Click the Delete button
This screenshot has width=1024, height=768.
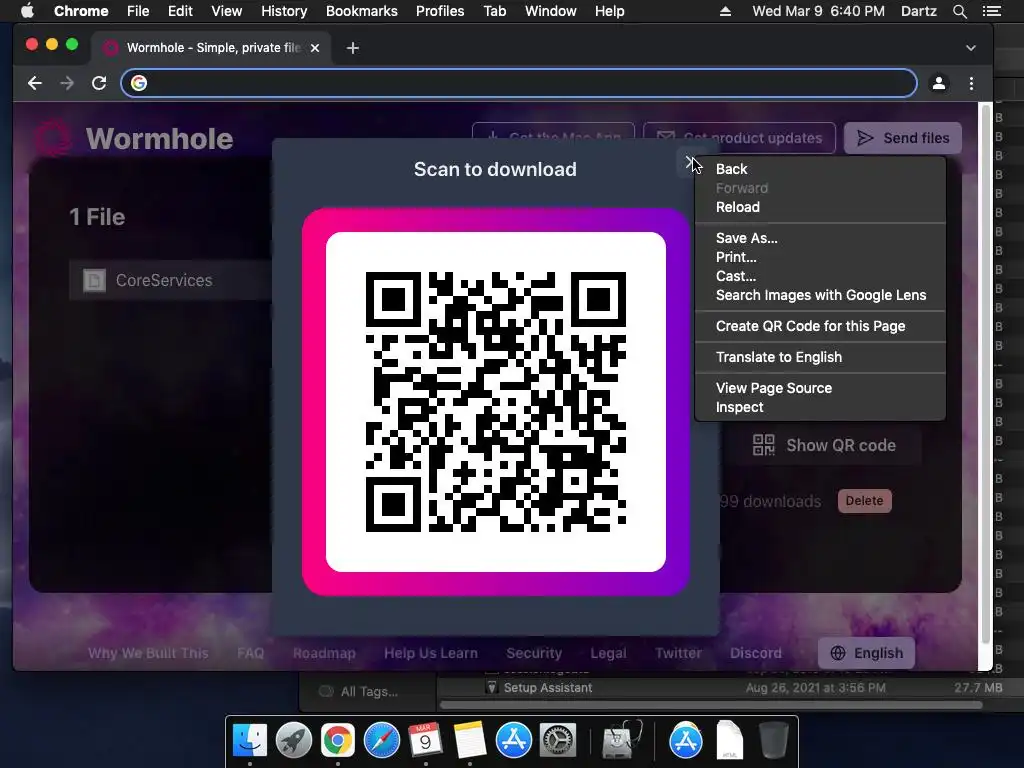[x=864, y=501]
